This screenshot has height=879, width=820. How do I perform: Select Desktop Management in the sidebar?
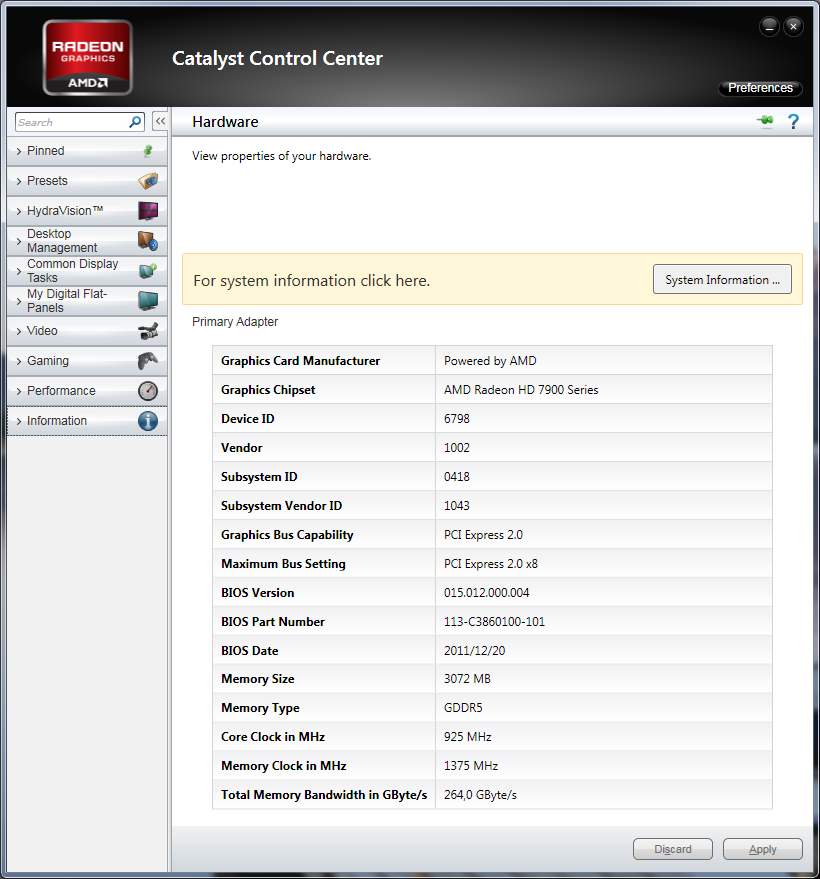pyautogui.click(x=87, y=240)
